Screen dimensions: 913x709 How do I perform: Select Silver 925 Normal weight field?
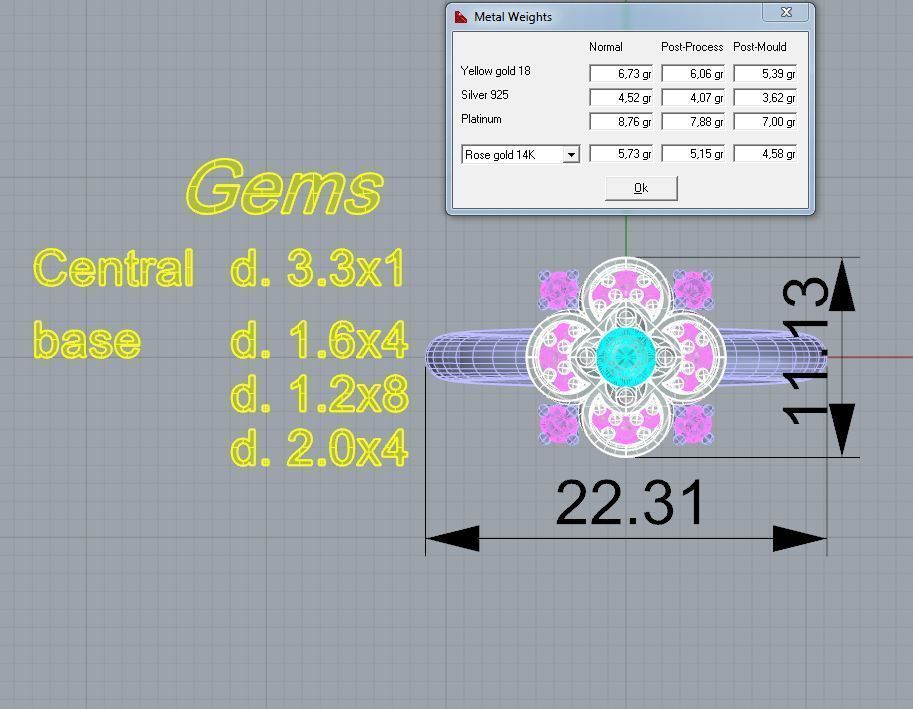click(x=621, y=97)
